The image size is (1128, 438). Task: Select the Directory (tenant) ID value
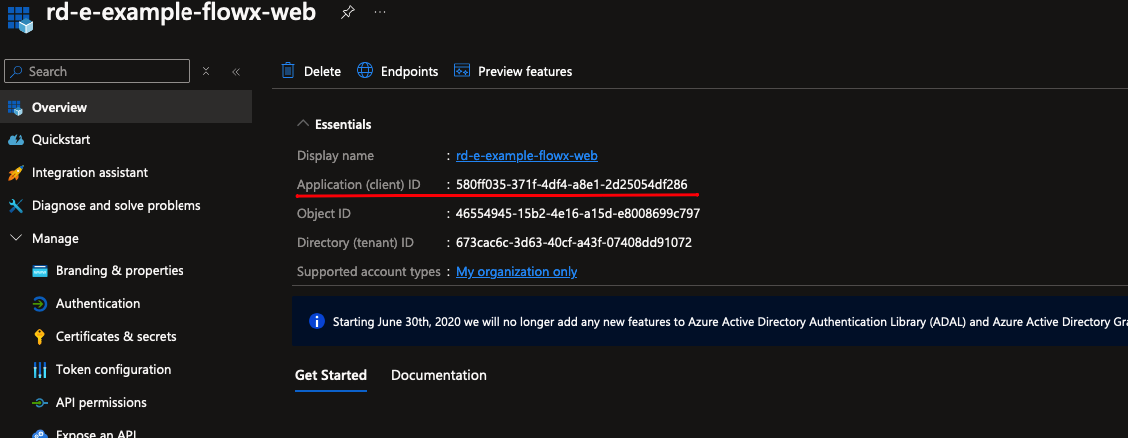pos(574,242)
